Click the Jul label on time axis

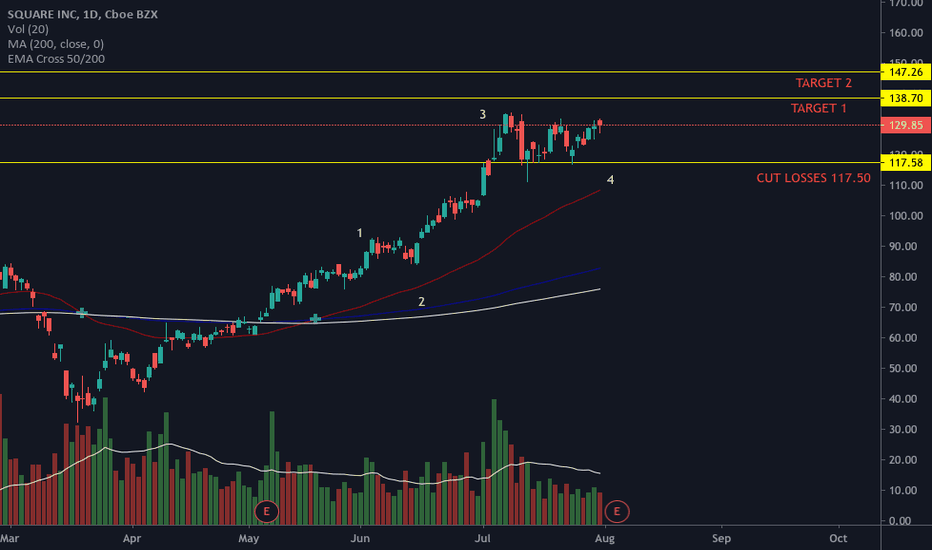pyautogui.click(x=483, y=539)
